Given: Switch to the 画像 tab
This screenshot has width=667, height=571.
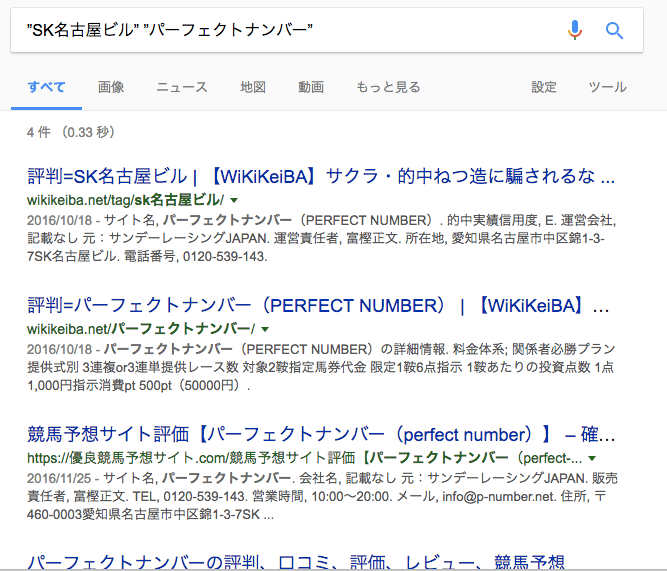Looking at the screenshot, I should (111, 87).
